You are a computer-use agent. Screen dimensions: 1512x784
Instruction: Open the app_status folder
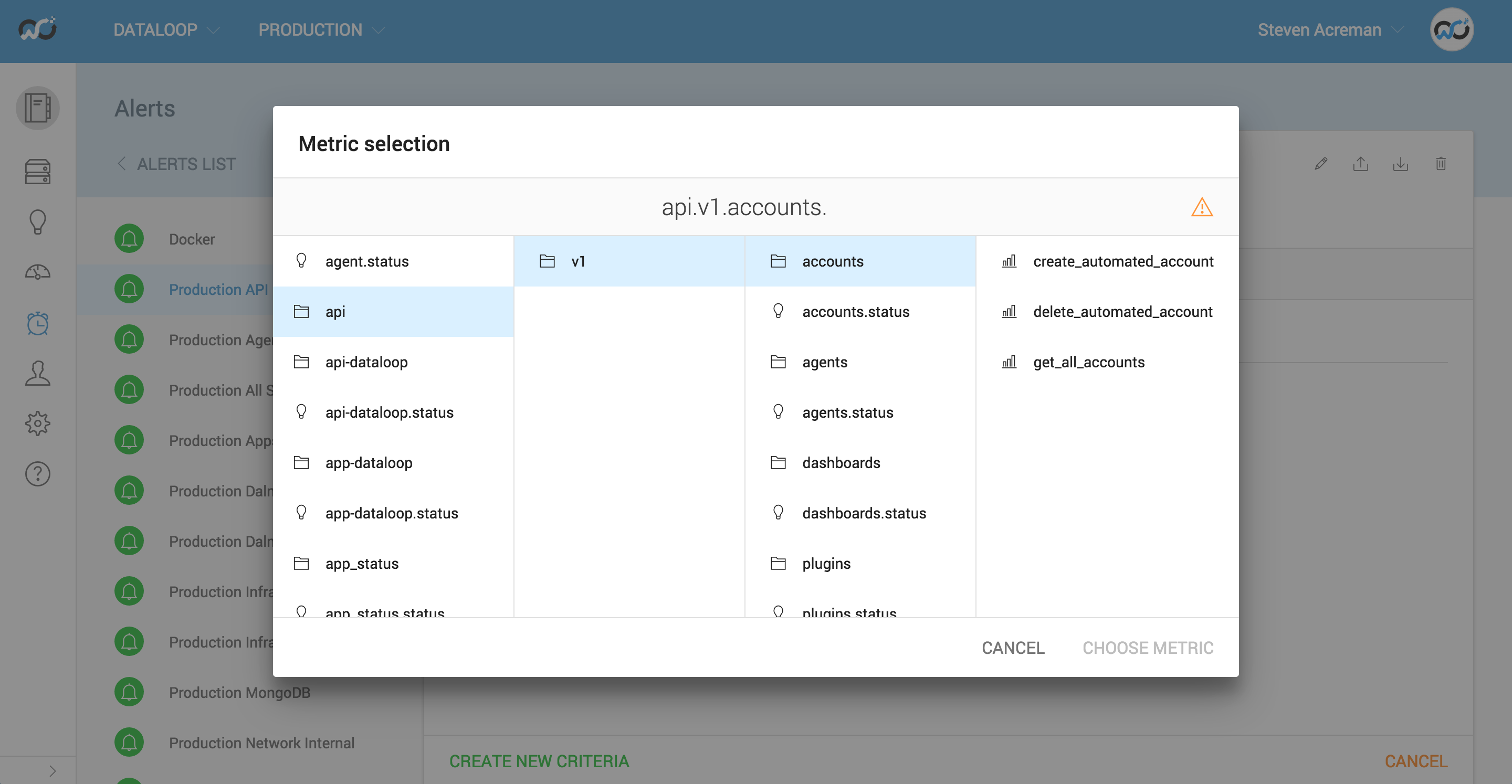coord(393,564)
